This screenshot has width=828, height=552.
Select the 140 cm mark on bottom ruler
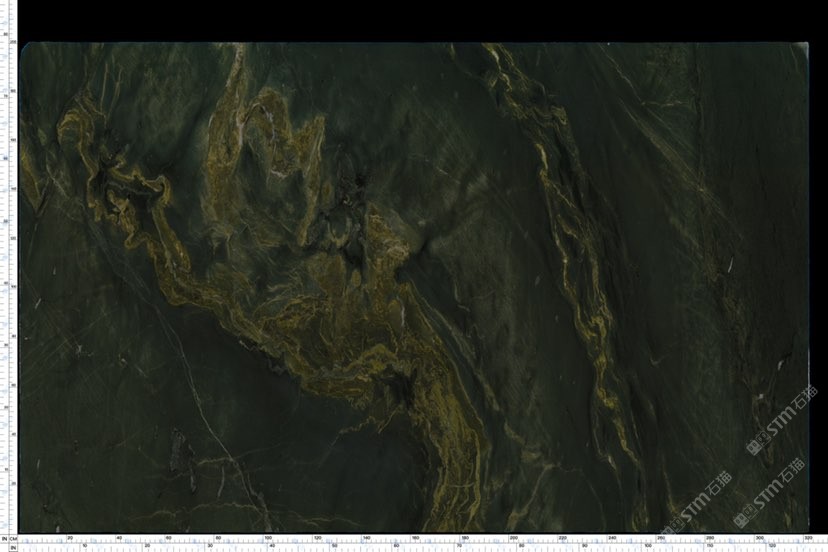[366, 538]
